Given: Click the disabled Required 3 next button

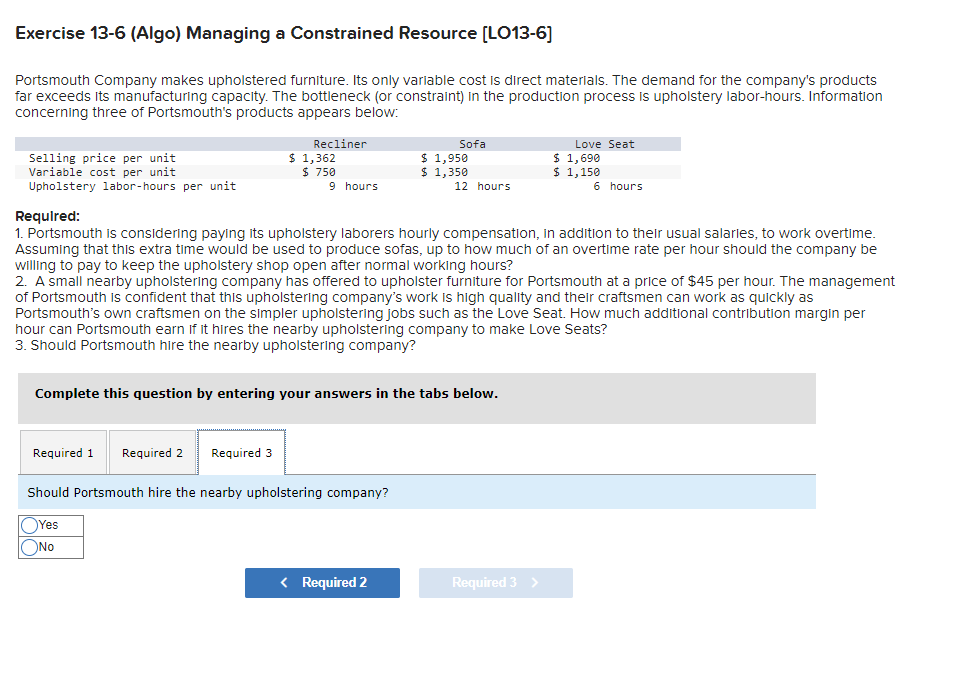Looking at the screenshot, I should [495, 583].
